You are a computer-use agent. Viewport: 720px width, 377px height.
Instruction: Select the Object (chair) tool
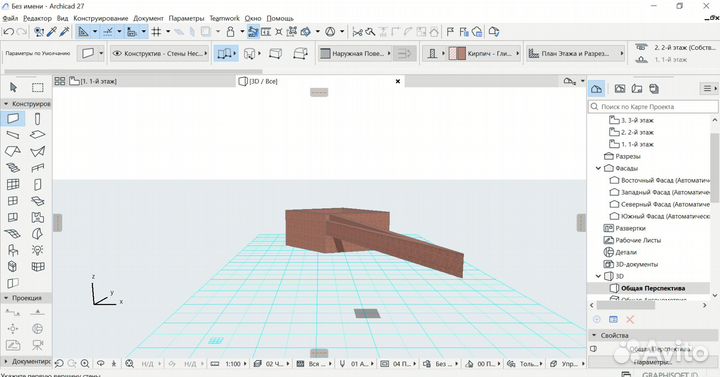pyautogui.click(x=13, y=250)
